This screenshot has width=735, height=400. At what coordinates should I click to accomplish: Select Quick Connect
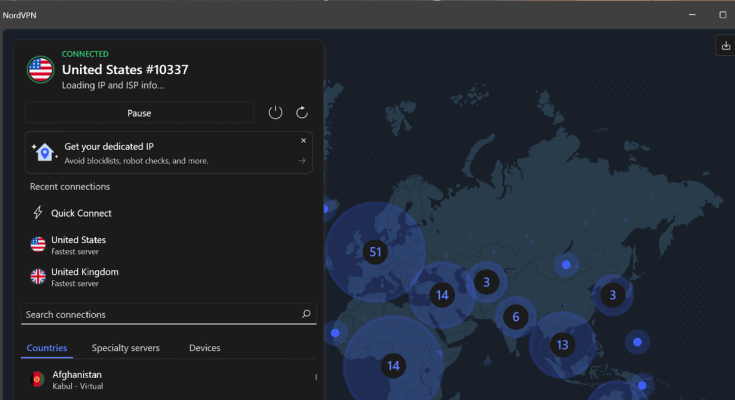click(81, 213)
